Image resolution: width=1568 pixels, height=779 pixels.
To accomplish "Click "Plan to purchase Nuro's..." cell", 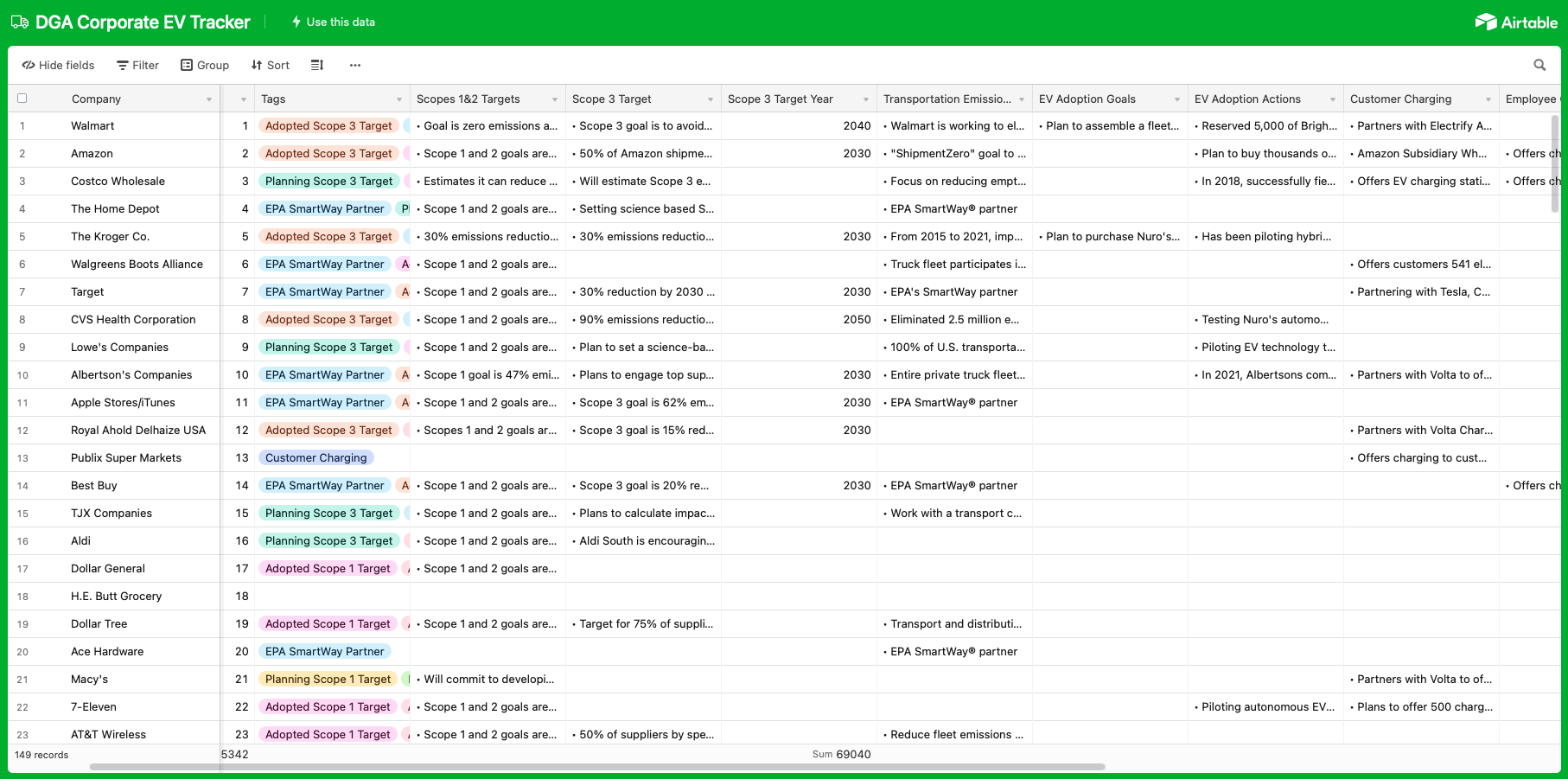I will (x=1110, y=236).
